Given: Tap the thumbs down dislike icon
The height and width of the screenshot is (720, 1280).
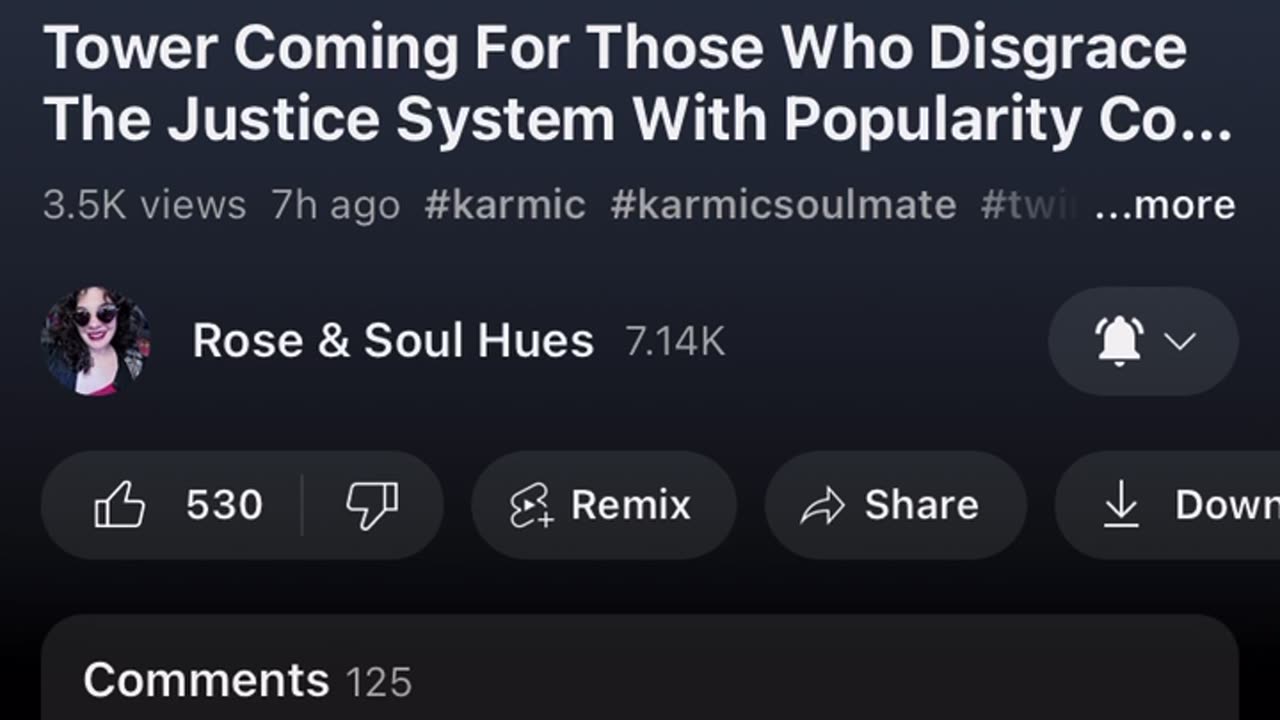Looking at the screenshot, I should click(371, 505).
